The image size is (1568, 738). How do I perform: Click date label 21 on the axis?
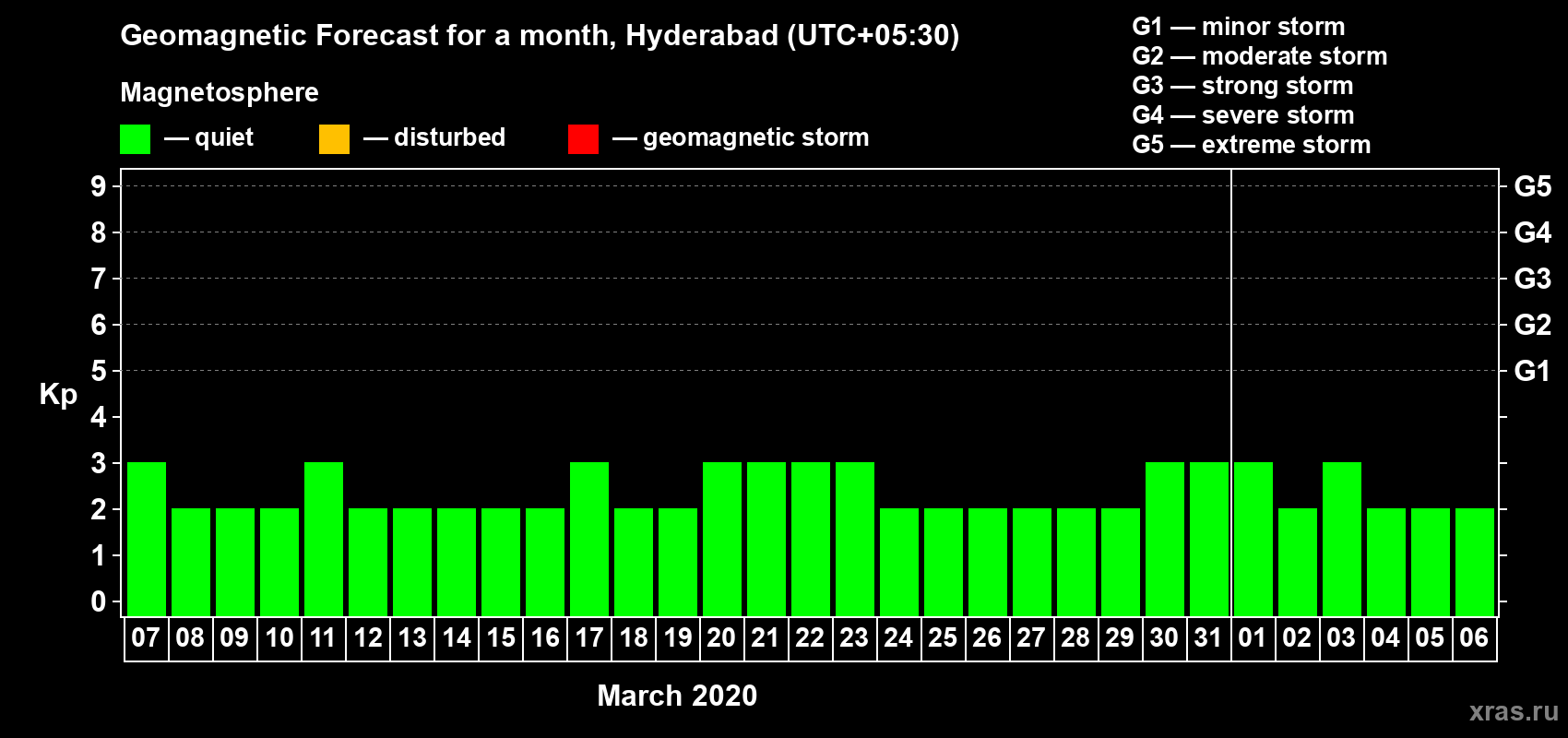point(766,638)
